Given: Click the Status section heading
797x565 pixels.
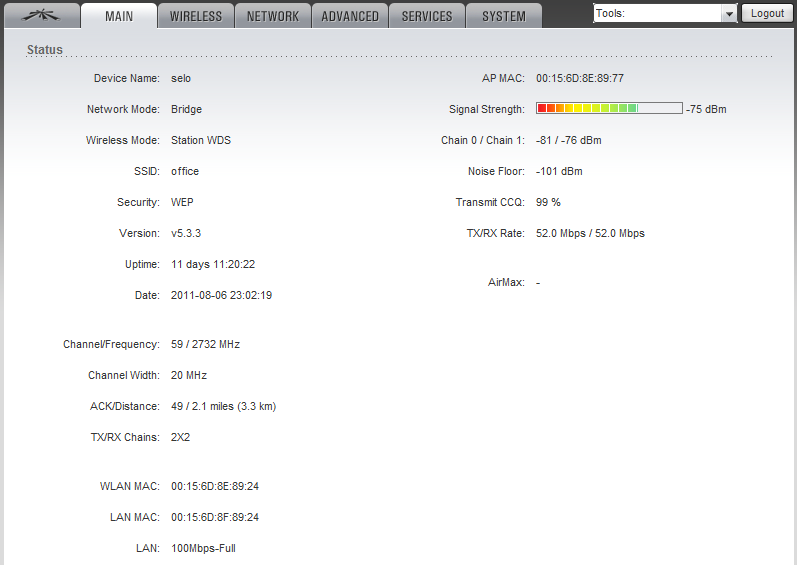Looking at the screenshot, I should pos(45,50).
